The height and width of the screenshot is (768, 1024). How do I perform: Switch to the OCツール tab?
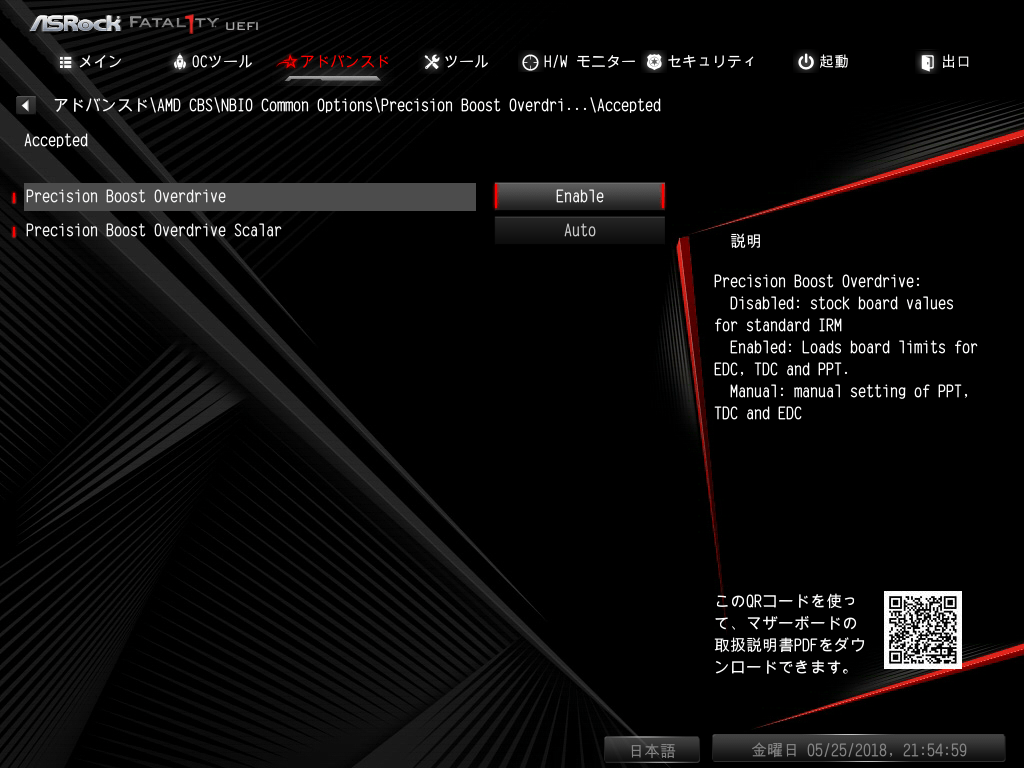[x=212, y=62]
